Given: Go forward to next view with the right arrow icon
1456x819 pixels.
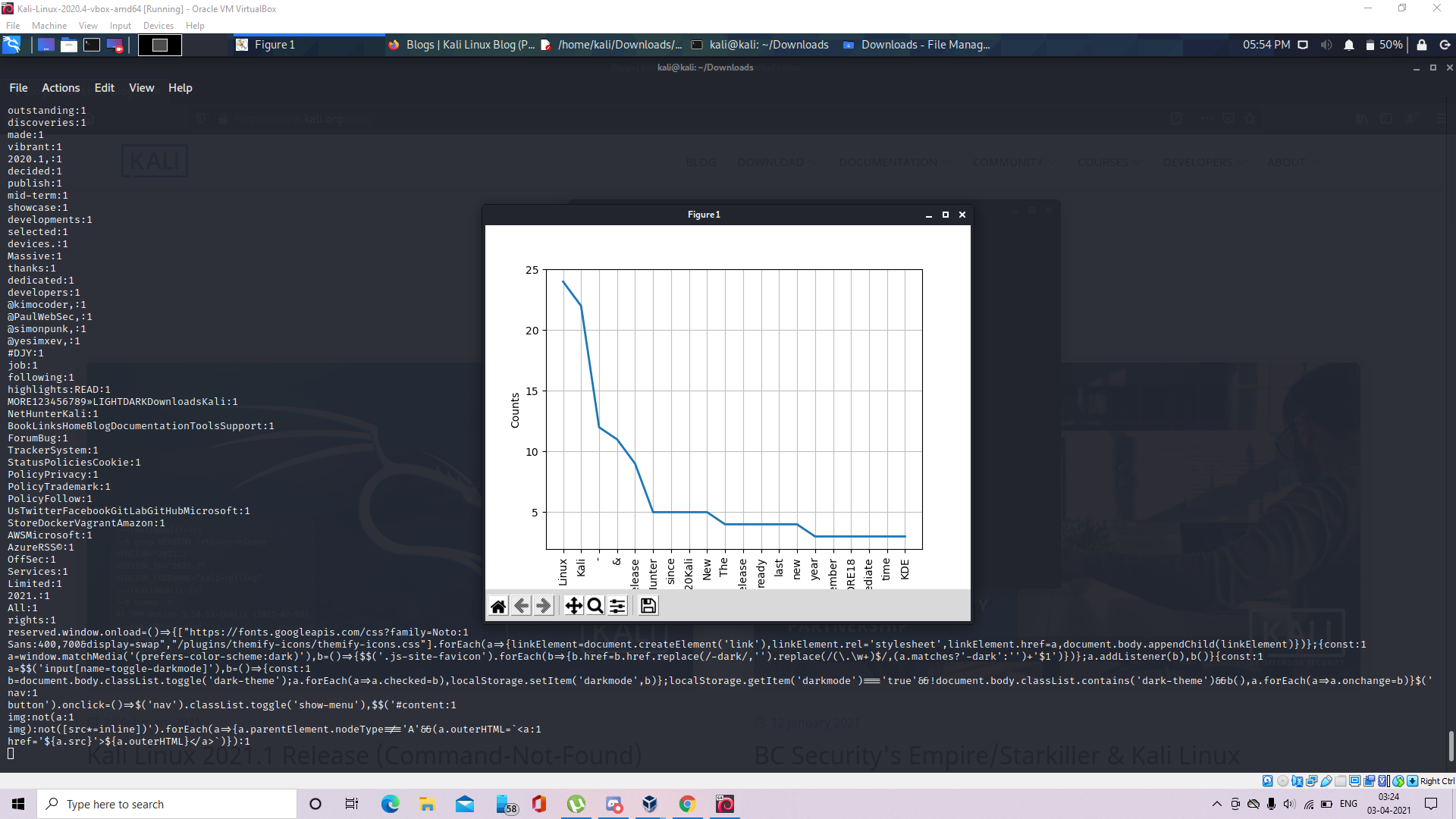Looking at the screenshot, I should pos(544,605).
